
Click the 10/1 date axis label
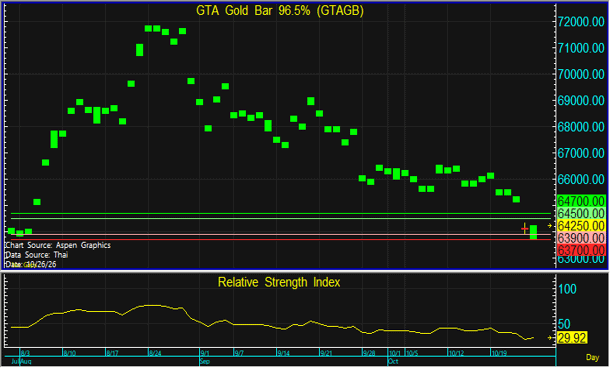point(394,353)
